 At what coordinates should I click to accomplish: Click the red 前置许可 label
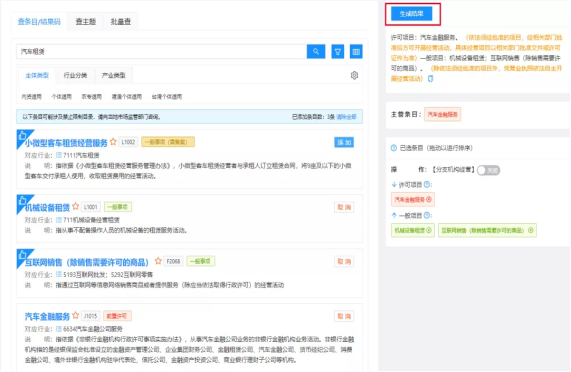pos(117,316)
